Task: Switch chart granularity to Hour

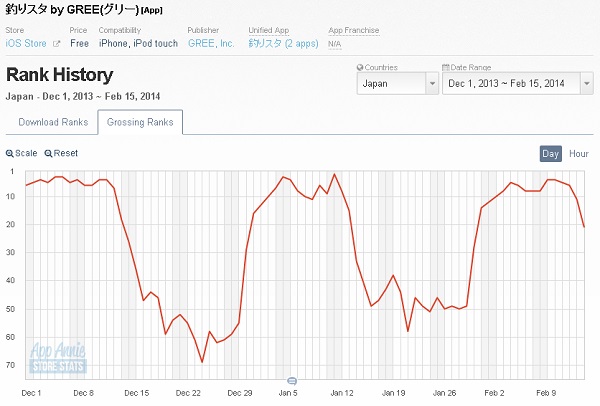Action: pyautogui.click(x=579, y=153)
